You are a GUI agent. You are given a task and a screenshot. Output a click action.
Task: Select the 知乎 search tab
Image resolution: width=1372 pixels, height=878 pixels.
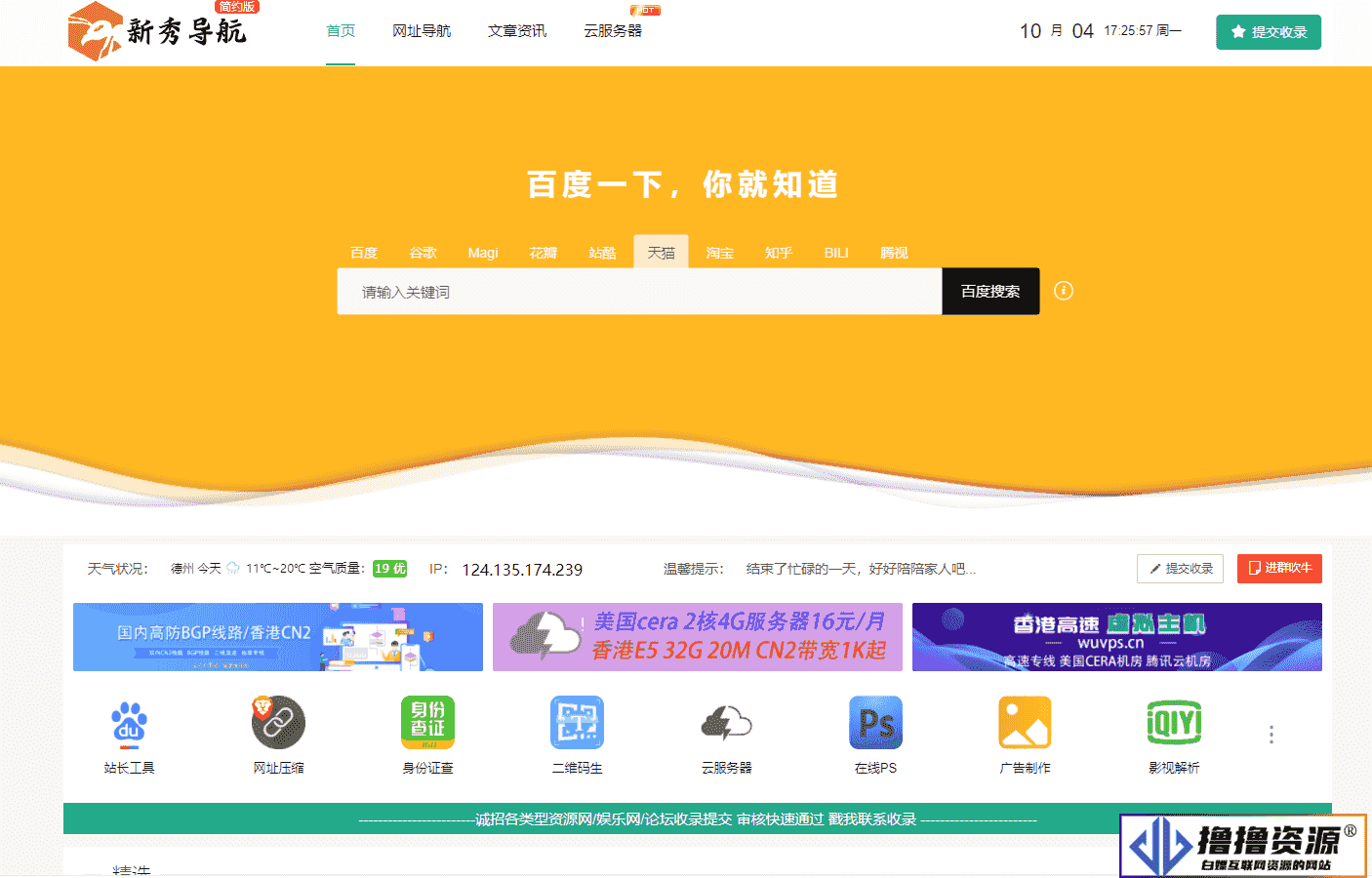[x=778, y=253]
